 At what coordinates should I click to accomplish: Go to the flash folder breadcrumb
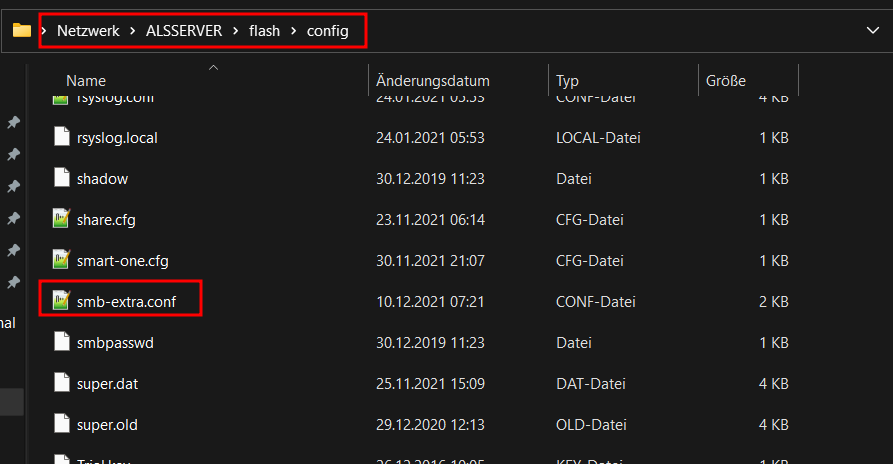[264, 31]
